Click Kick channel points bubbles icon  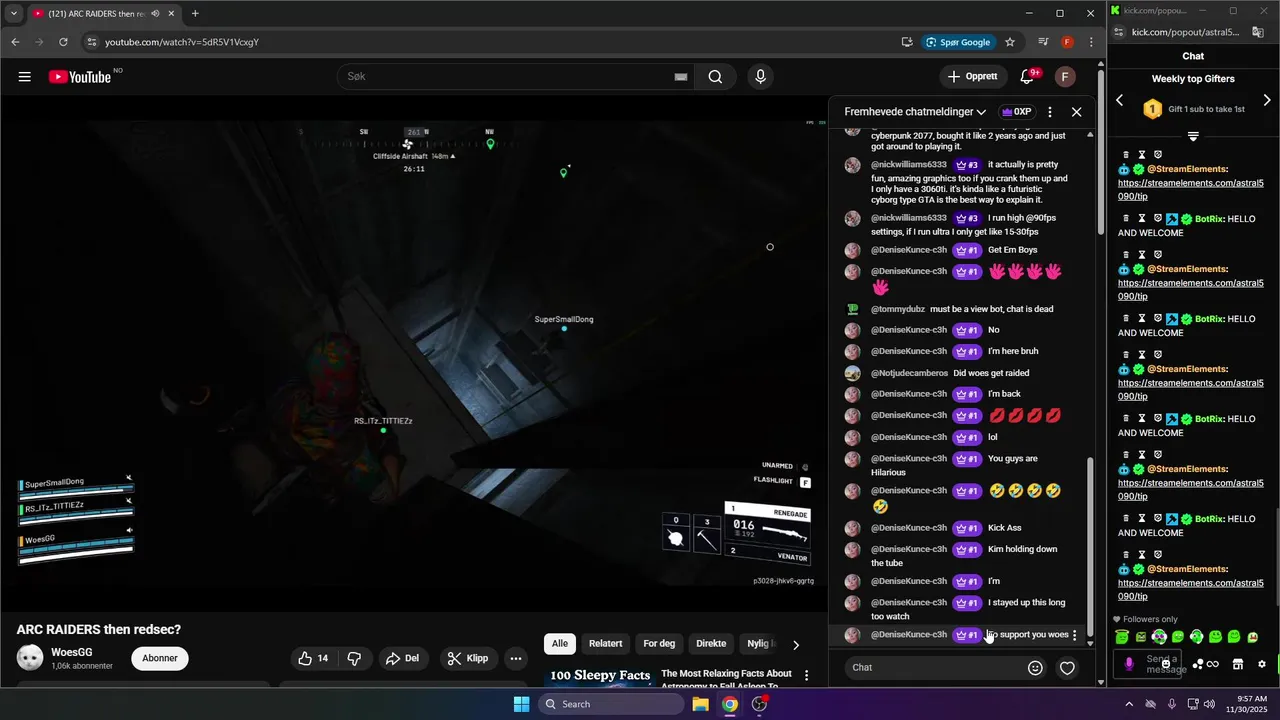point(1198,664)
